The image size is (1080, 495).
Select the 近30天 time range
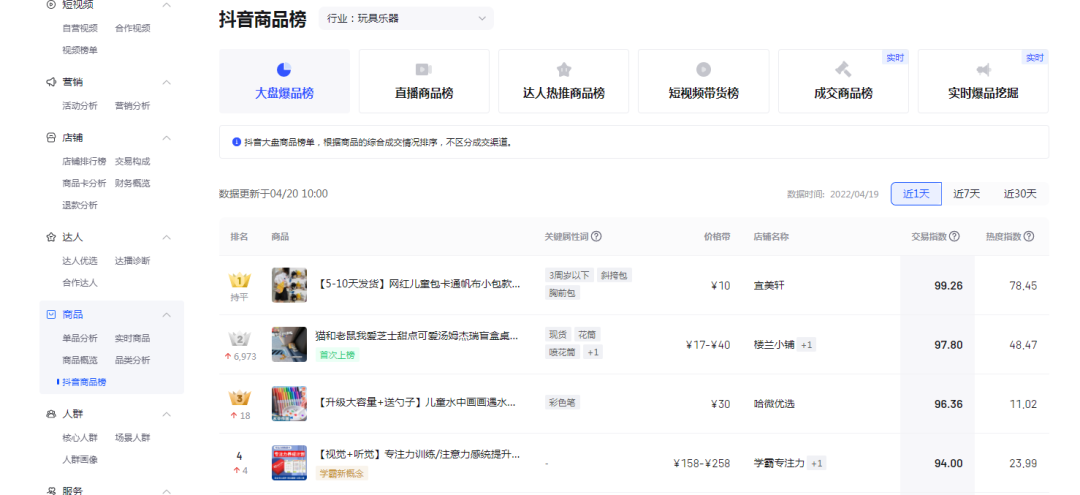pyautogui.click(x=1020, y=194)
